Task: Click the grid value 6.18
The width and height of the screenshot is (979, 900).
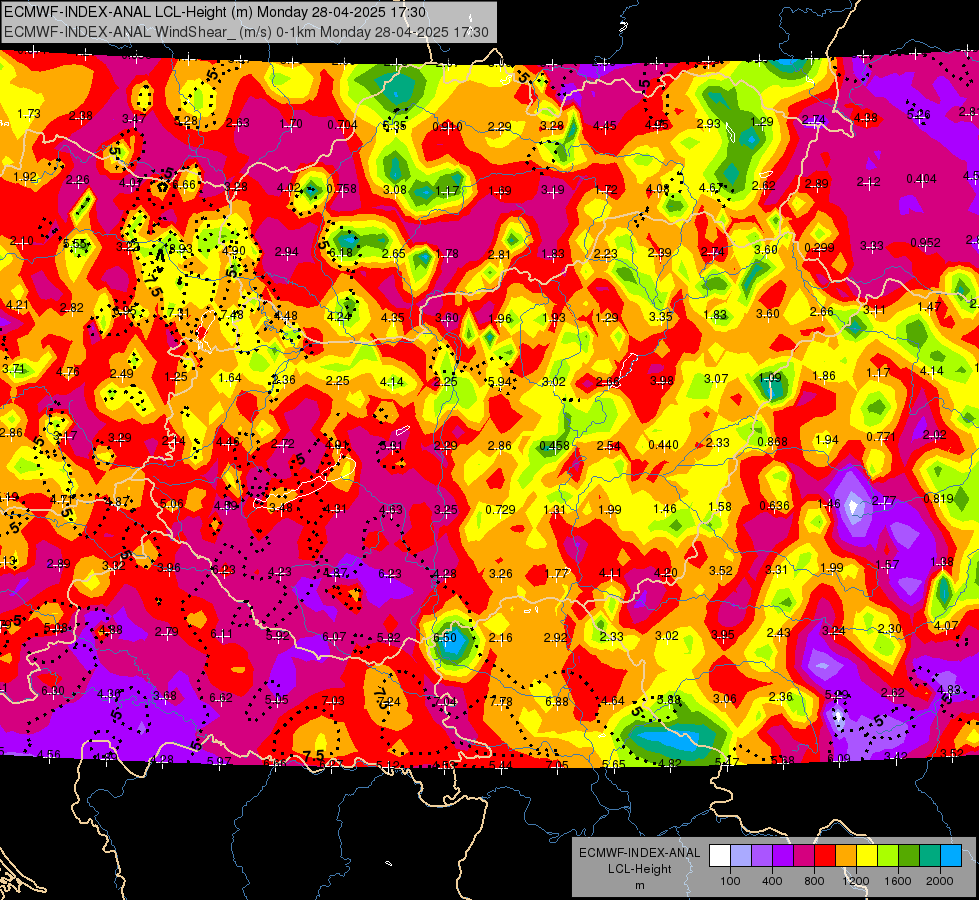Action: 341,253
